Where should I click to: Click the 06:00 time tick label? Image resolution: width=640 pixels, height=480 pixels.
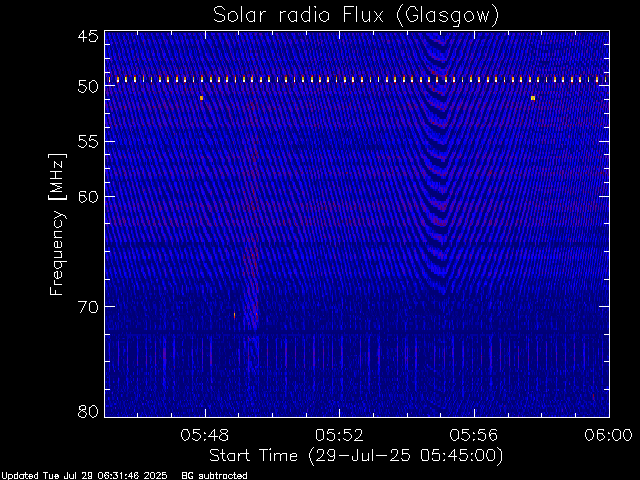(609, 435)
